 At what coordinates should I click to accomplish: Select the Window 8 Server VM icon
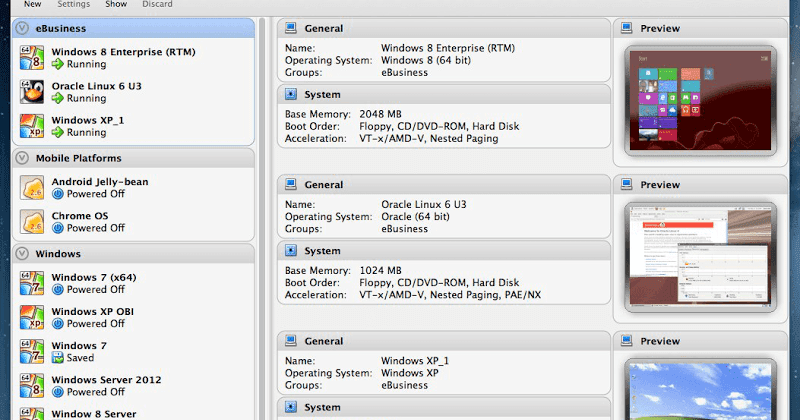coord(32,413)
